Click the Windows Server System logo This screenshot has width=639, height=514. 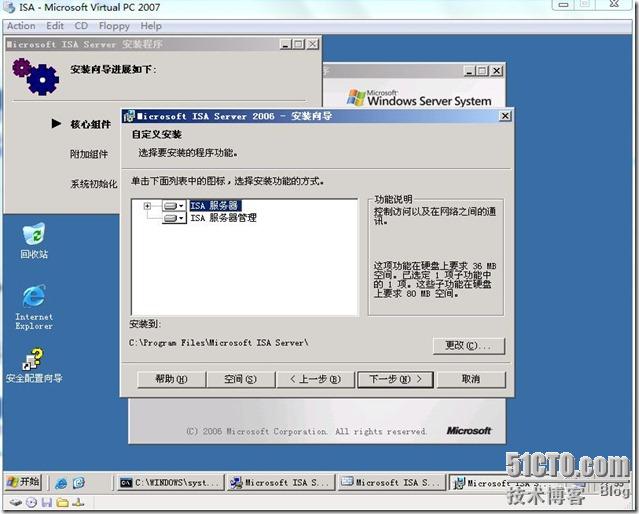(x=419, y=98)
